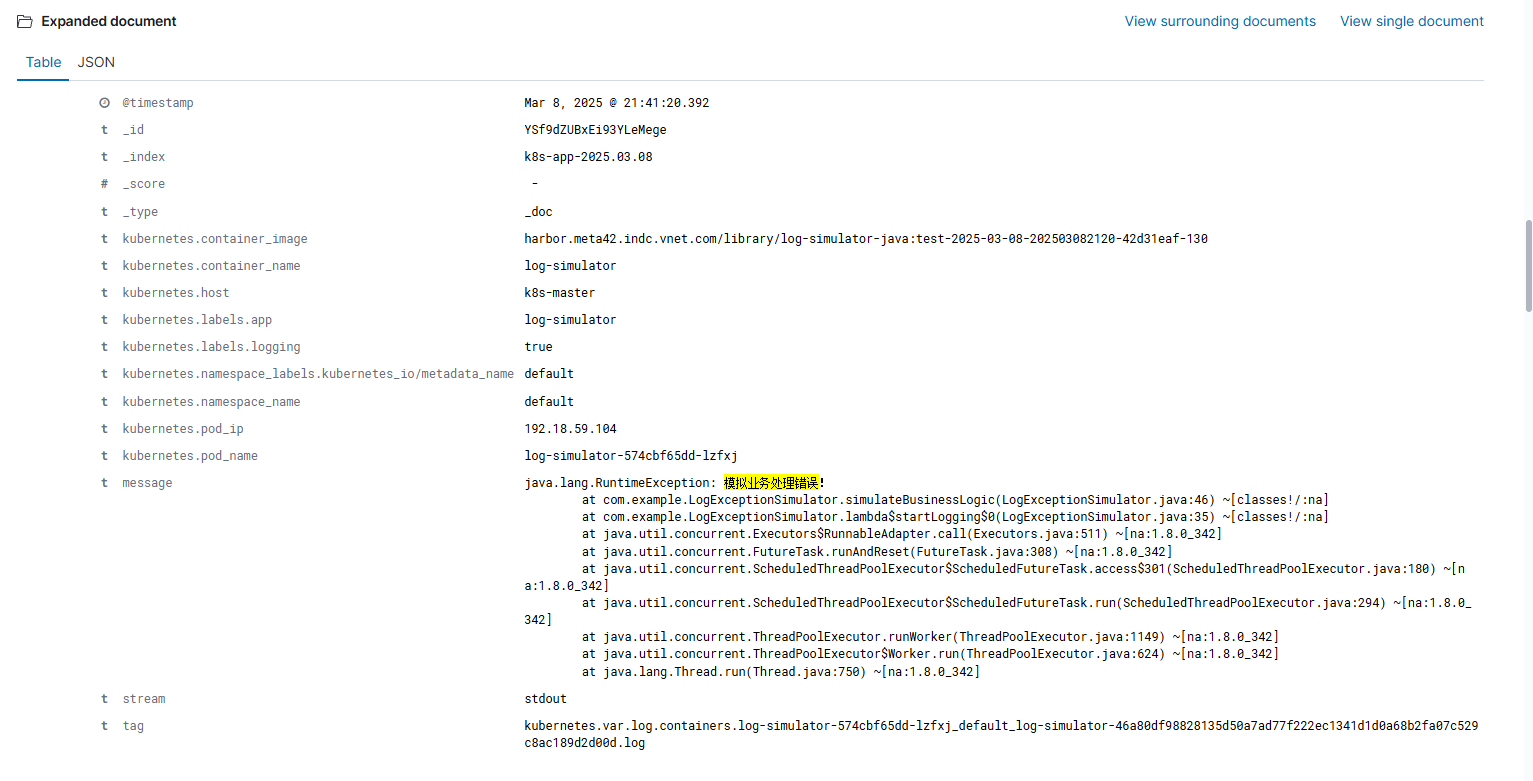The height and width of the screenshot is (781, 1533).
Task: Click the kubernetes.host value k8s-master
Action: 559,293
